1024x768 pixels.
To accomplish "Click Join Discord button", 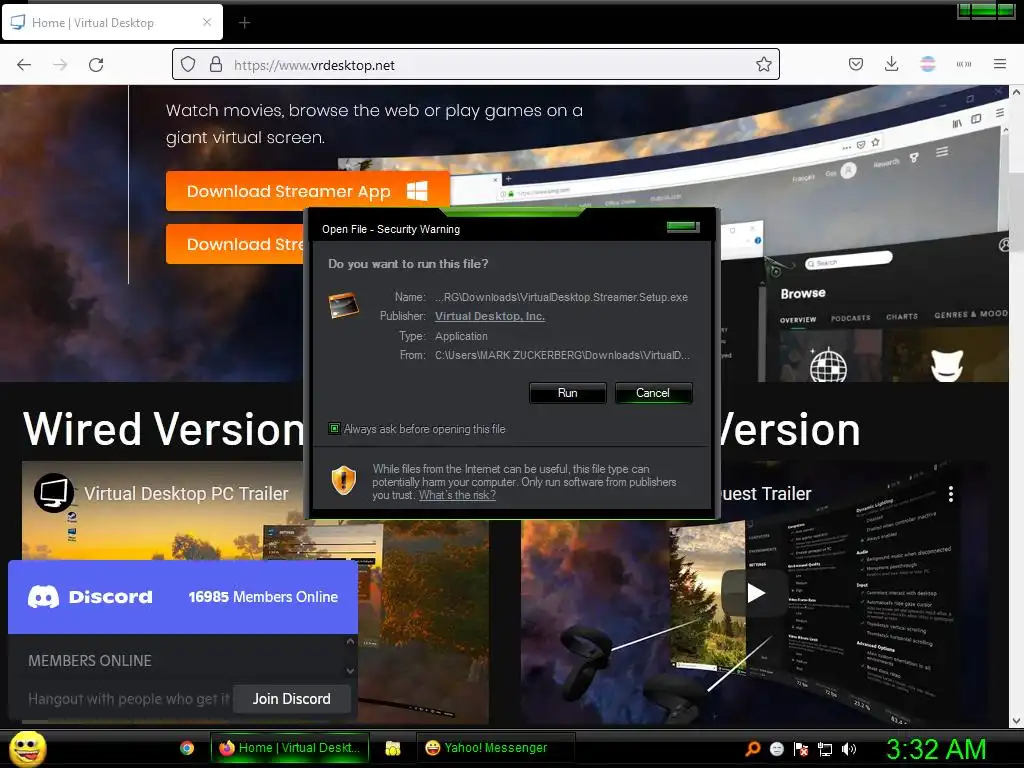I will pos(292,699).
